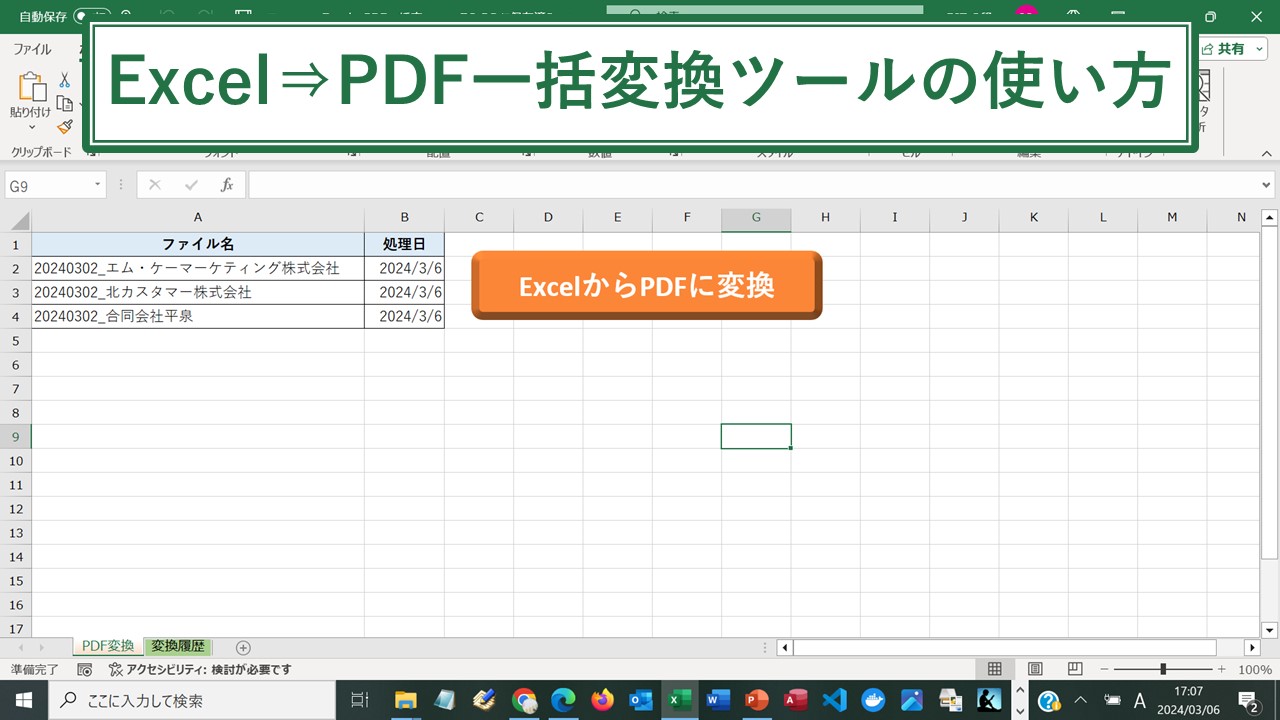This screenshot has width=1280, height=720.
Task: Open PowerPoint from the taskbar
Action: [757, 700]
